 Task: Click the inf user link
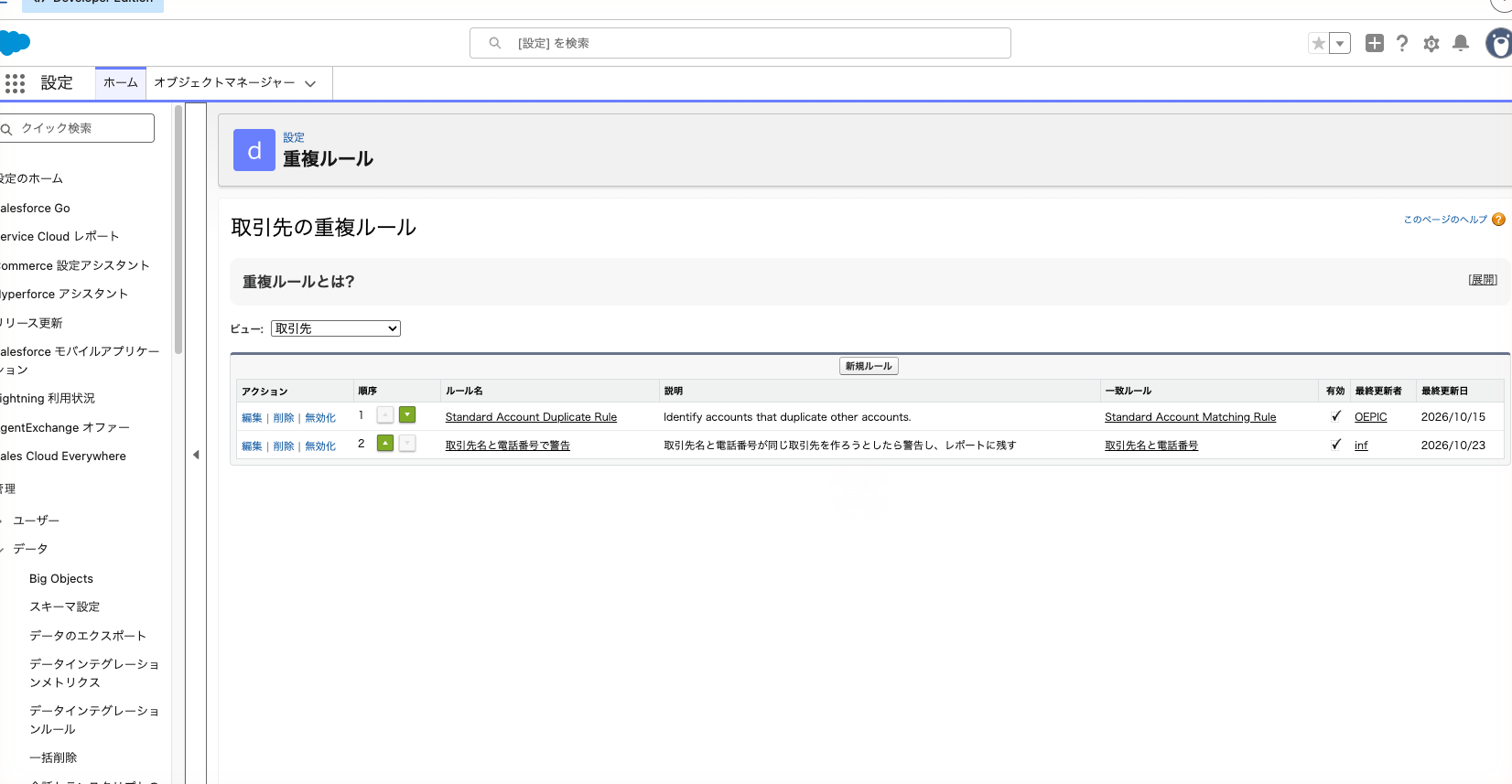tap(1361, 446)
